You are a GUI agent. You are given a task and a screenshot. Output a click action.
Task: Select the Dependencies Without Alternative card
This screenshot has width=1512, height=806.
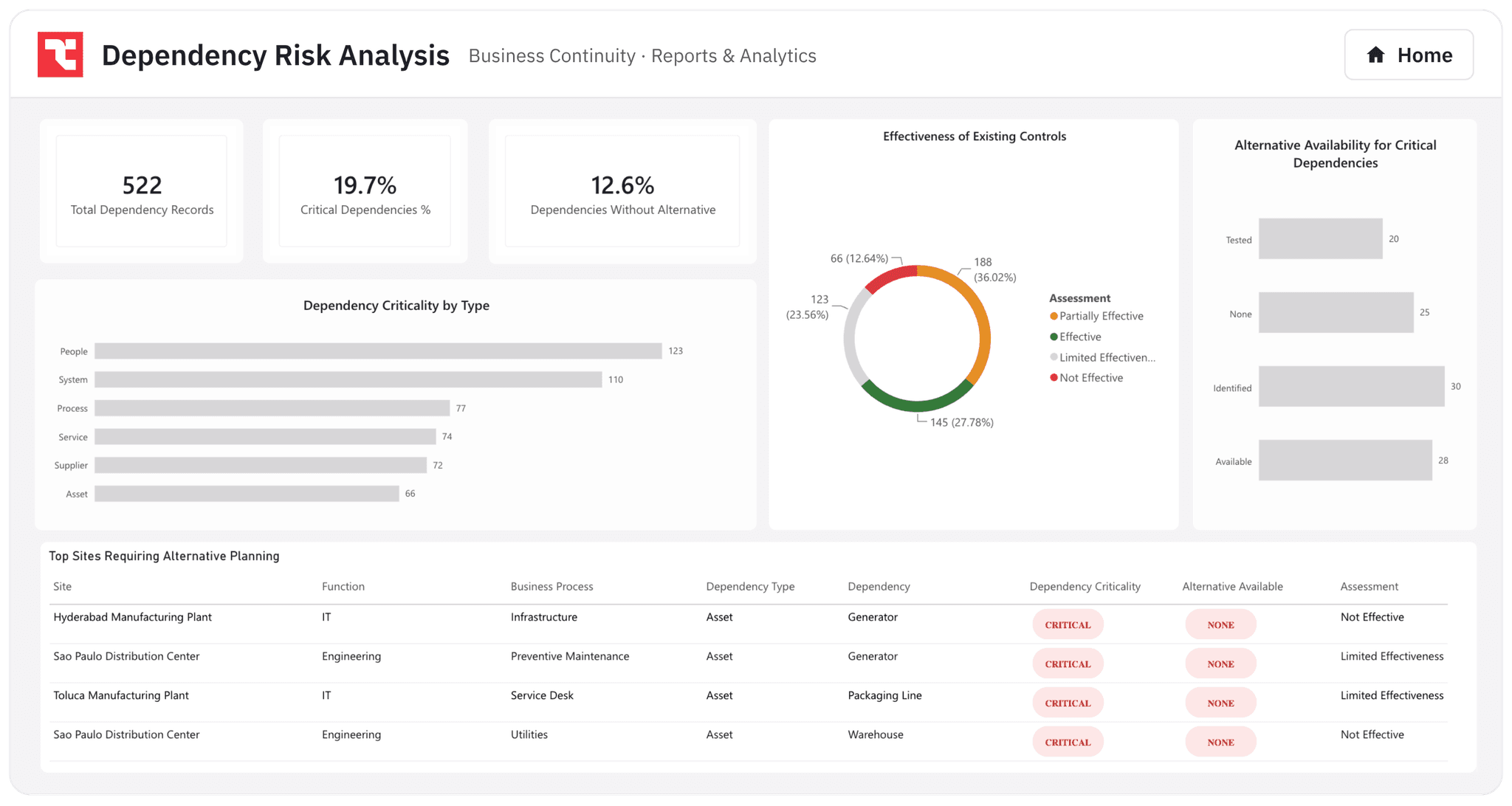(622, 191)
